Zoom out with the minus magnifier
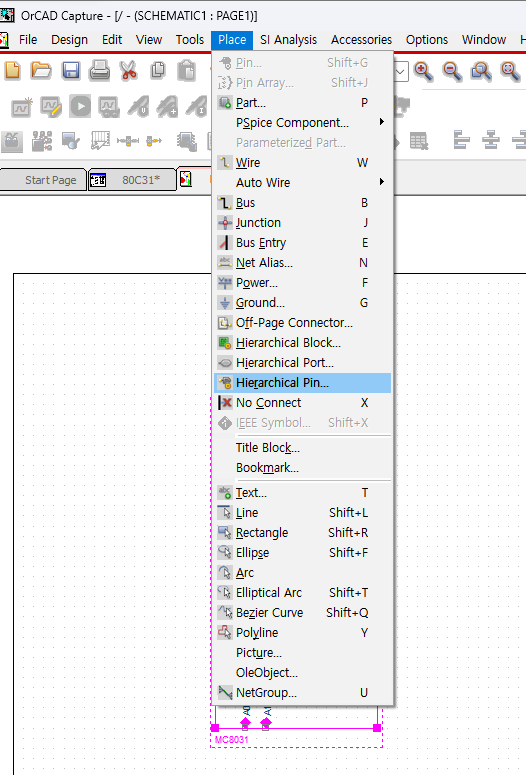The width and height of the screenshot is (526, 775). [x=452, y=71]
